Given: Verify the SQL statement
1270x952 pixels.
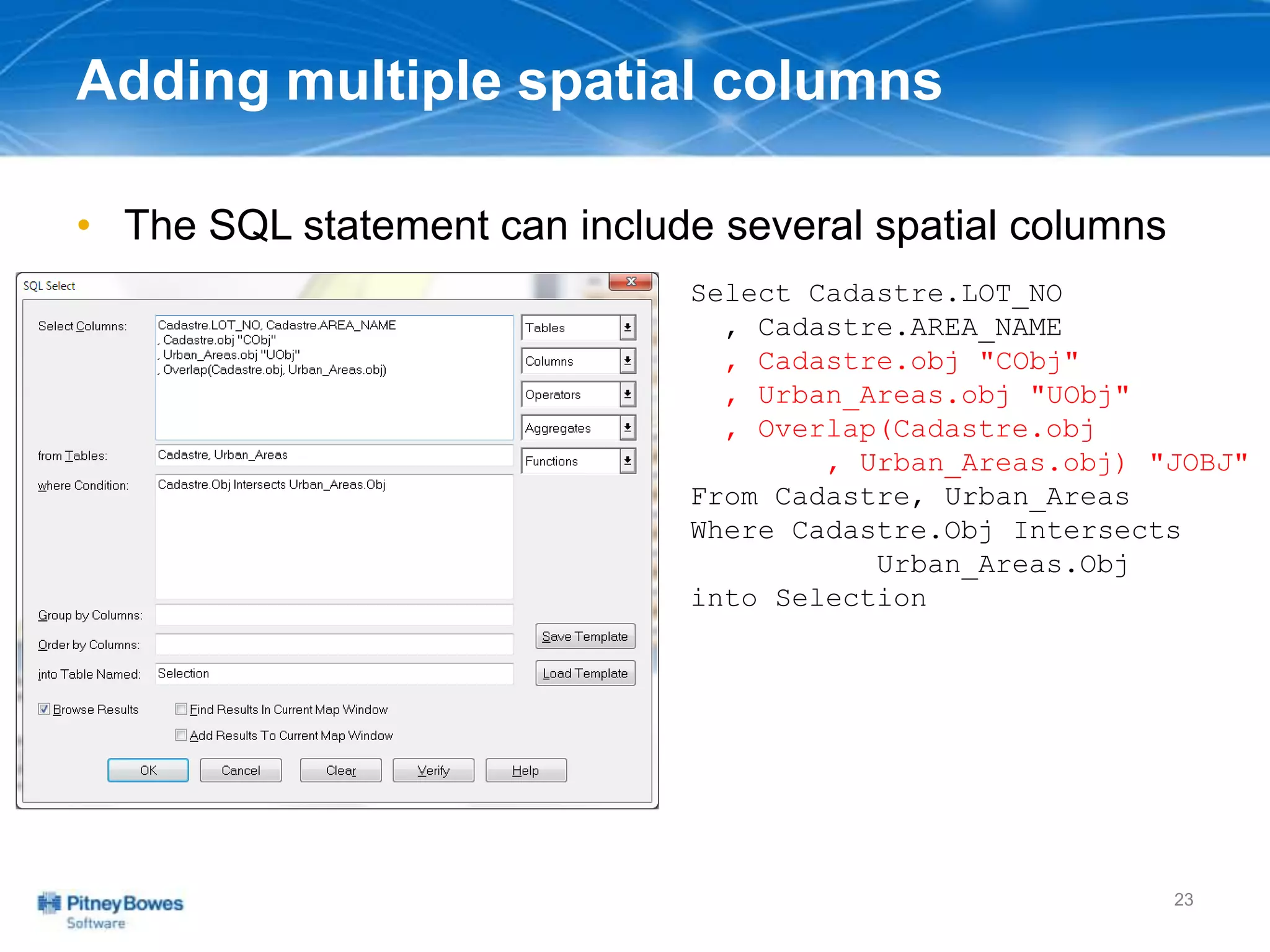Looking at the screenshot, I should point(433,770).
